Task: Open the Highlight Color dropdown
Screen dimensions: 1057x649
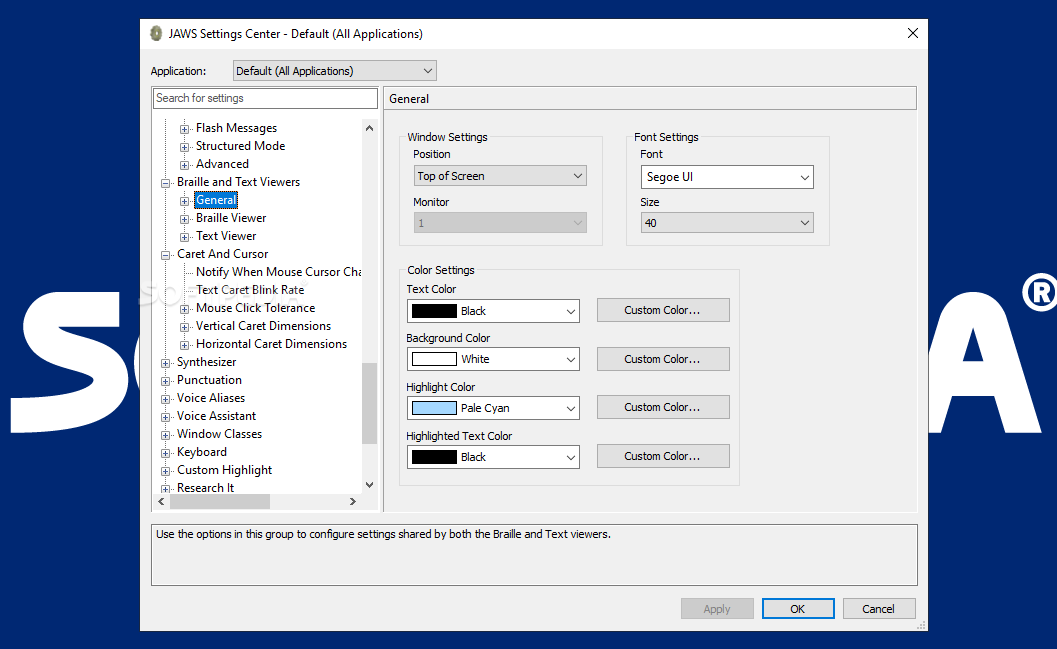Action: (493, 408)
